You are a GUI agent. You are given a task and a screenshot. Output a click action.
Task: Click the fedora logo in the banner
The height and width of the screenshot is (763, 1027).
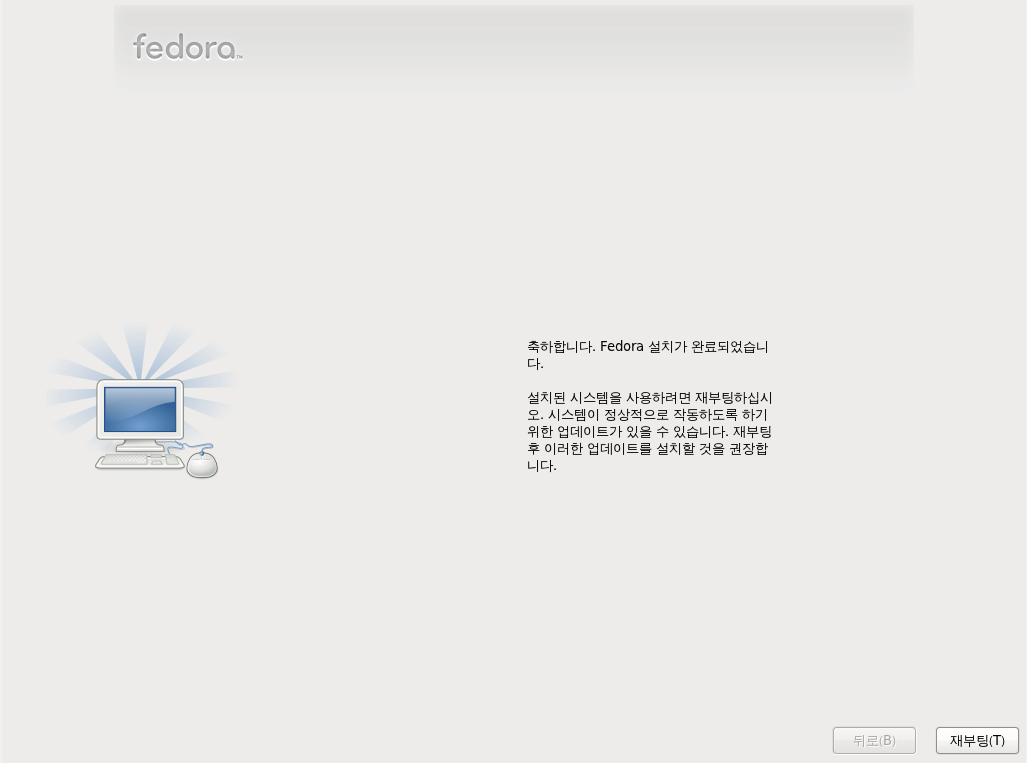(x=187, y=47)
